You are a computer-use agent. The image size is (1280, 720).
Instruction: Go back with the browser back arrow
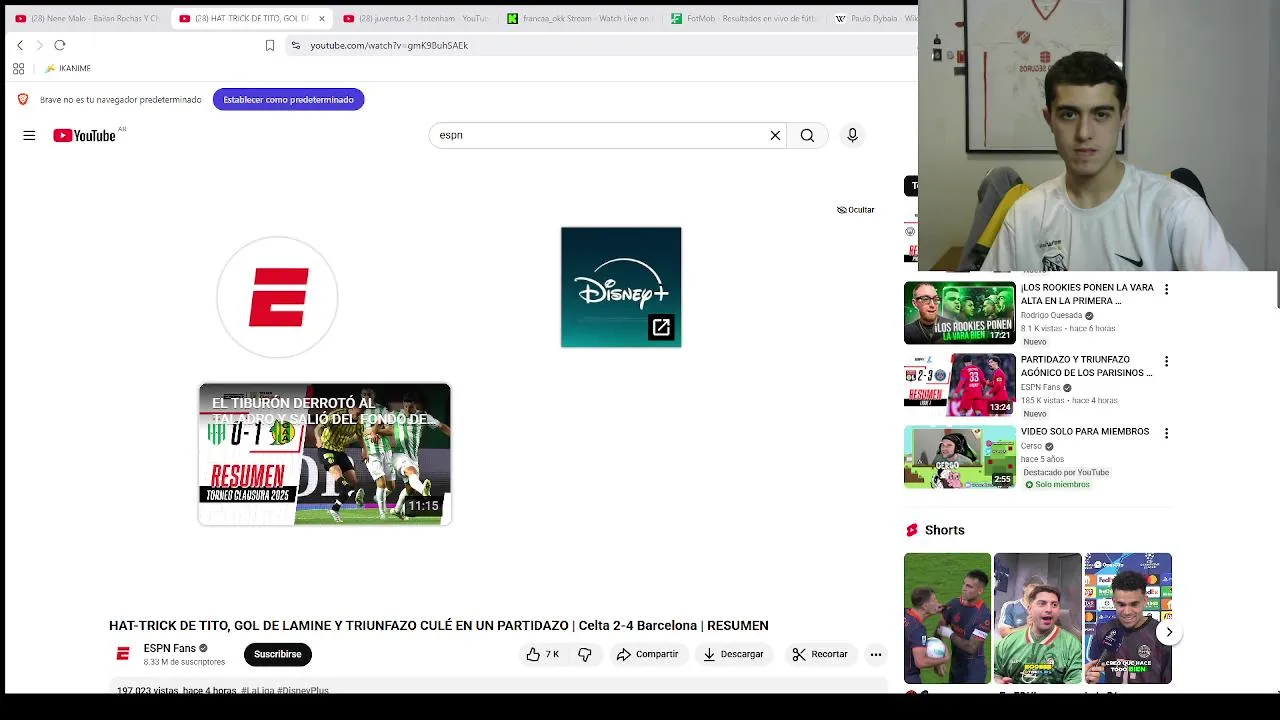click(x=20, y=45)
